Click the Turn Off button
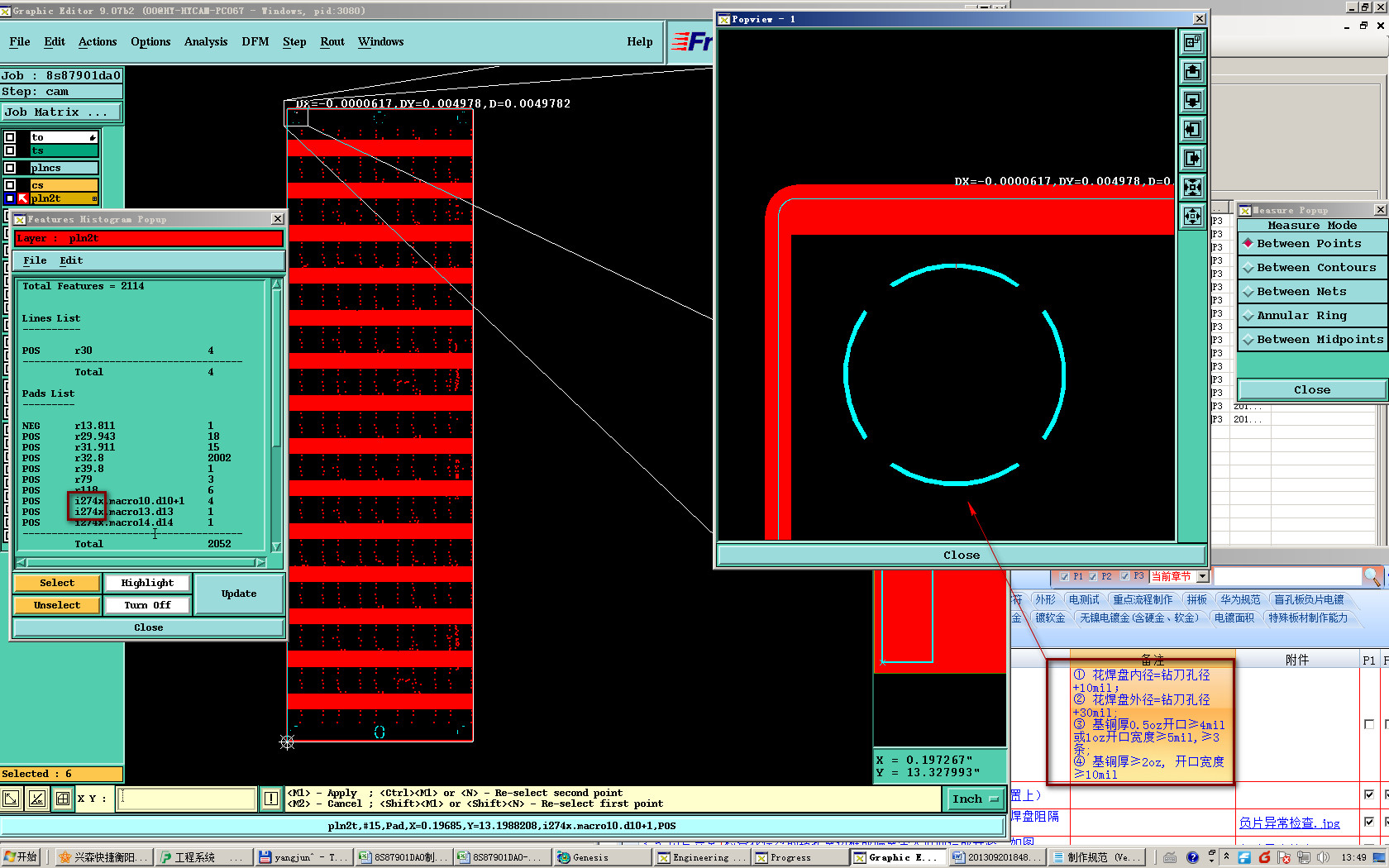1389x868 pixels. (x=147, y=605)
